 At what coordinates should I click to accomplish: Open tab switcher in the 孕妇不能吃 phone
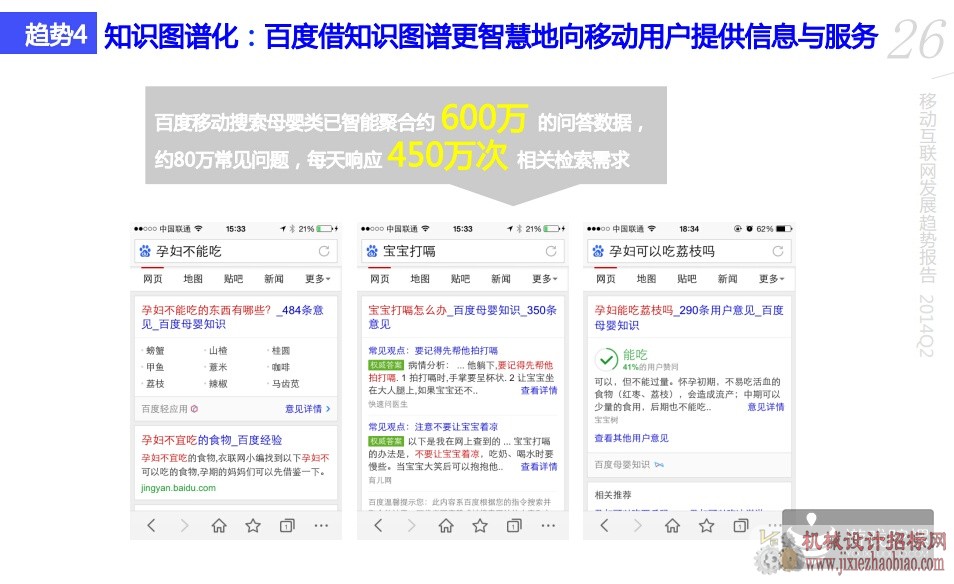(x=287, y=526)
